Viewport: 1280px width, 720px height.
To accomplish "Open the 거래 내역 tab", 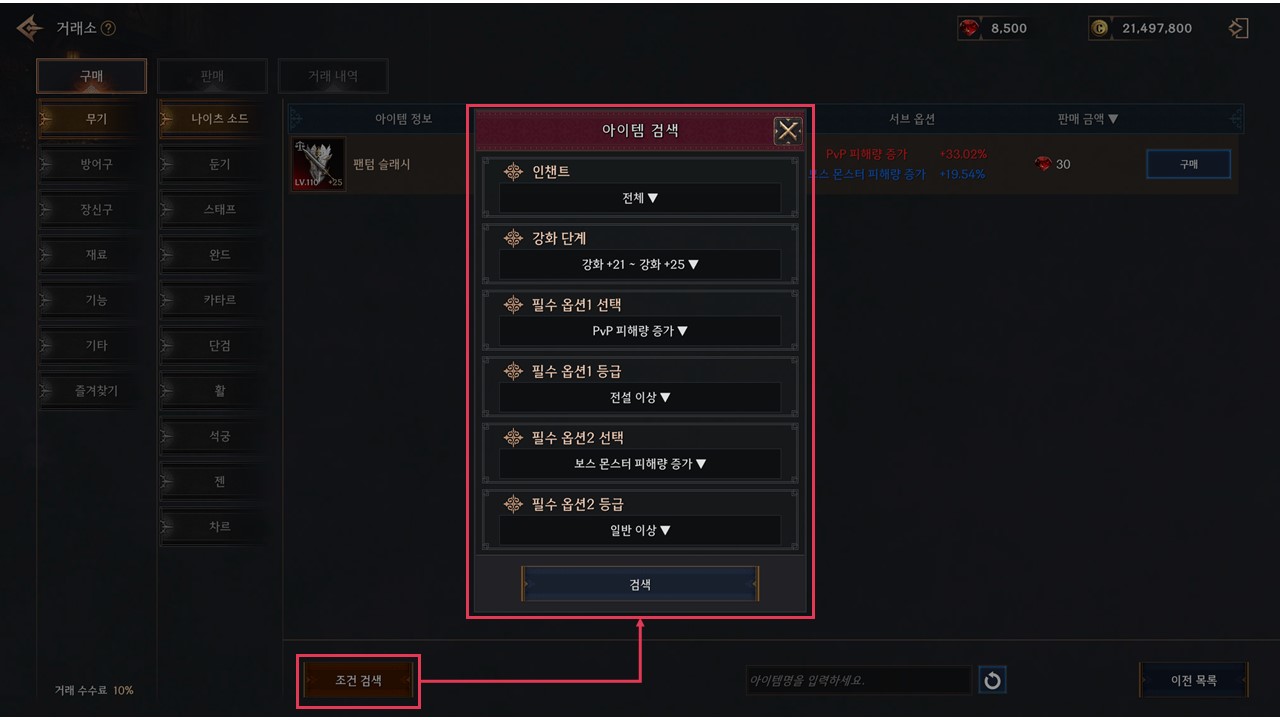I will [333, 76].
